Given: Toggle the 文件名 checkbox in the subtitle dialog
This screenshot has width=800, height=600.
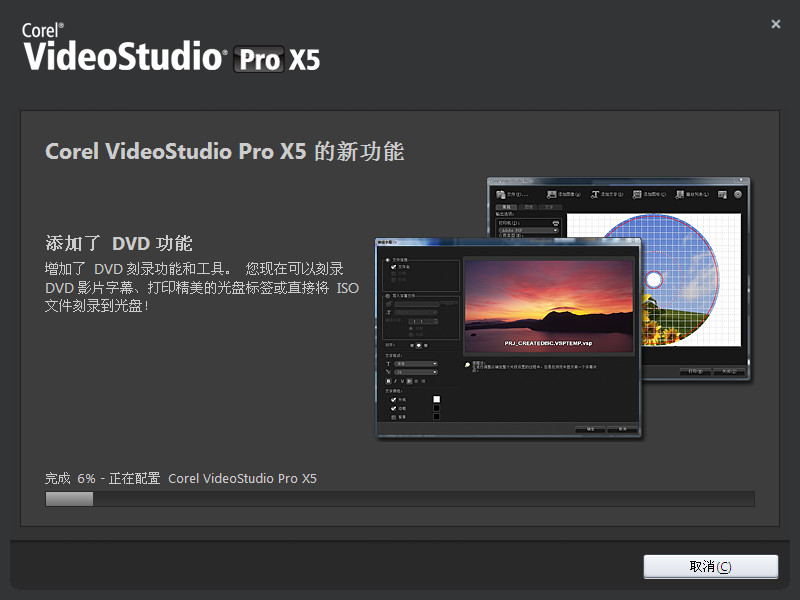Looking at the screenshot, I should coord(392,267).
